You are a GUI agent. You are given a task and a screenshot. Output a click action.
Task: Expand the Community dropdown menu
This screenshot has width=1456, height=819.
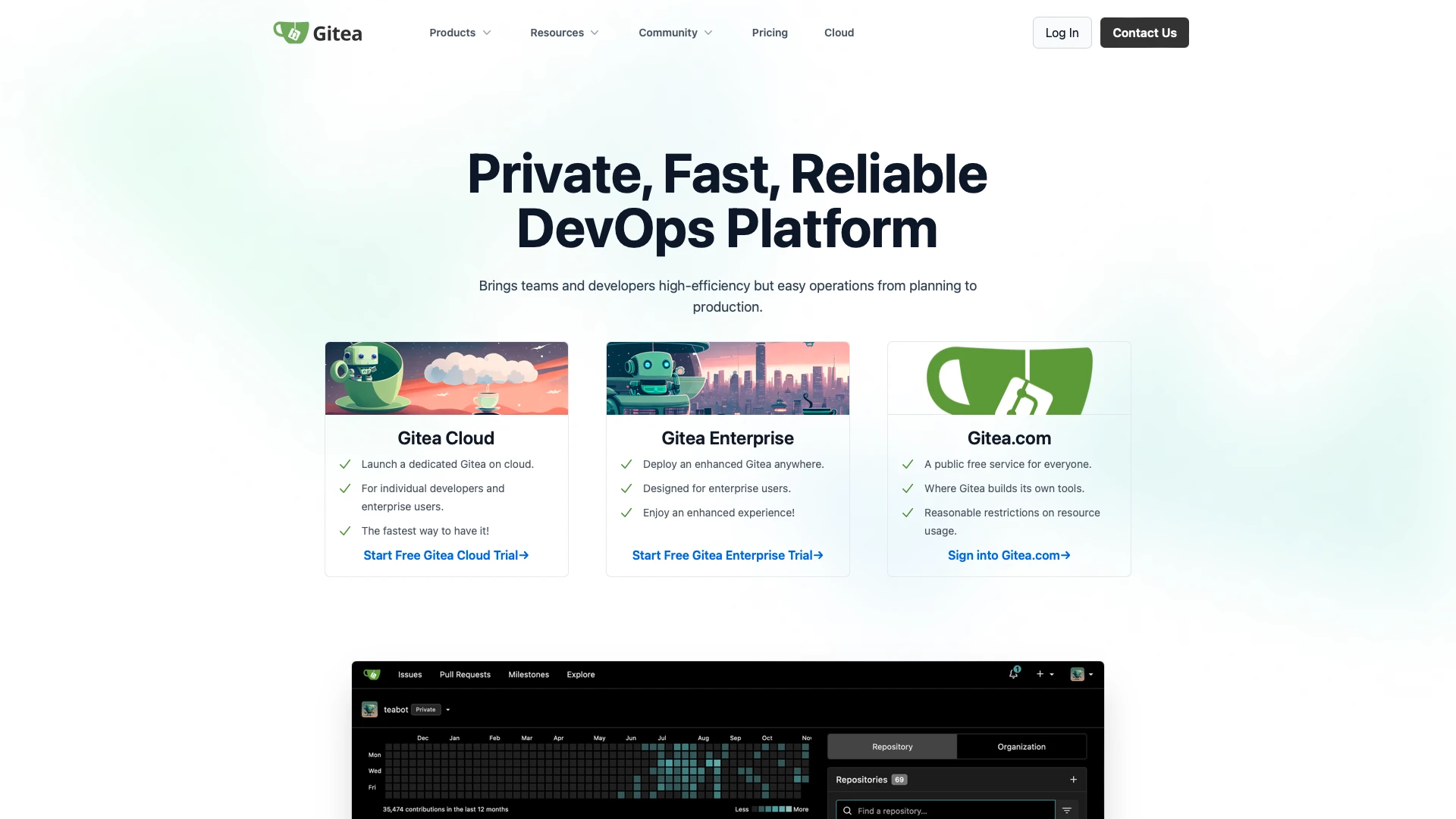(x=675, y=33)
